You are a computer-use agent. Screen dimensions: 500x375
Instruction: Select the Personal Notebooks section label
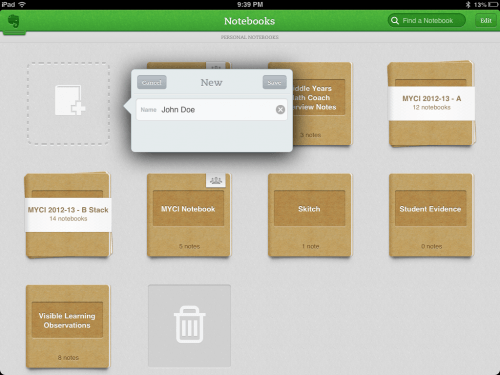(250, 37)
